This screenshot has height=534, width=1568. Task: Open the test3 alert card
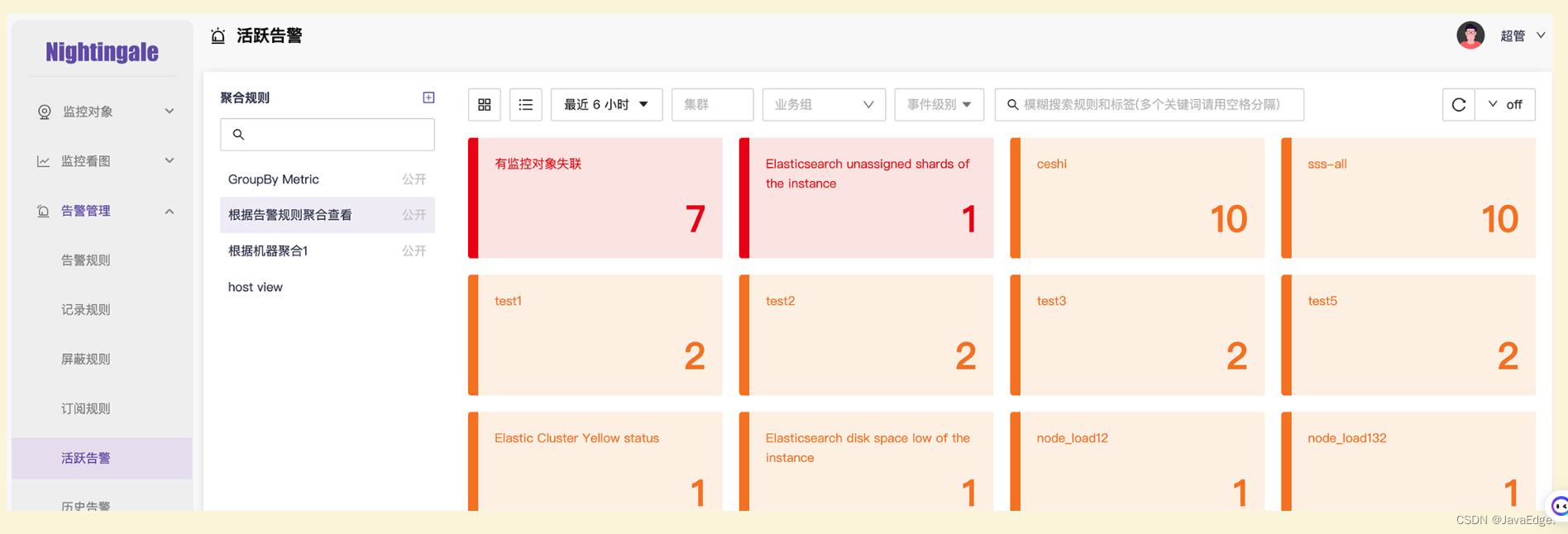click(x=1137, y=335)
